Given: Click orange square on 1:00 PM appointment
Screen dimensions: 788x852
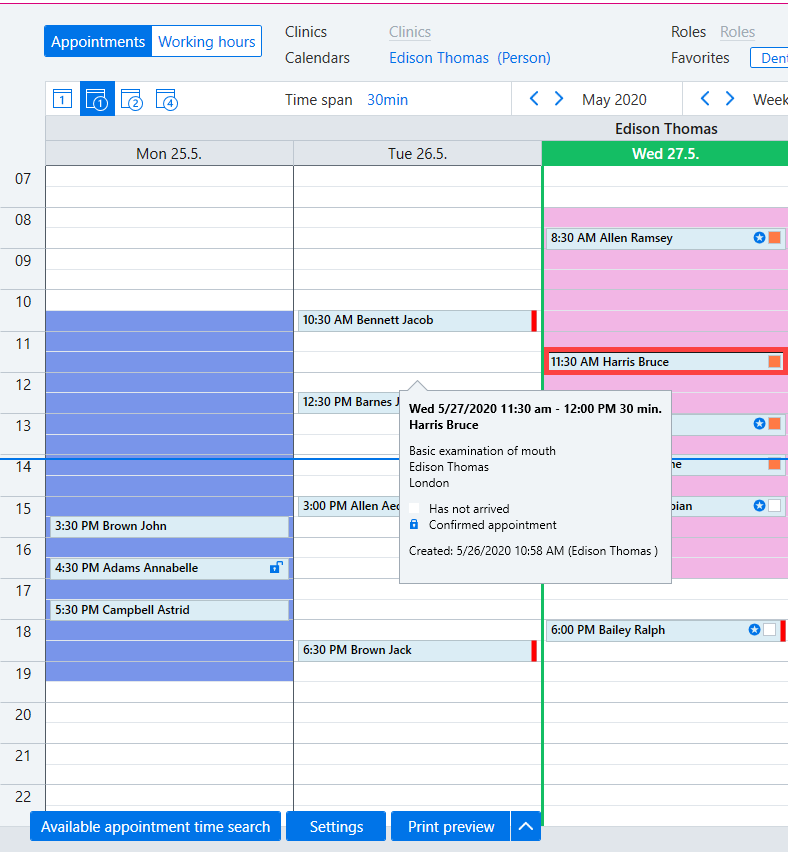Looking at the screenshot, I should [x=774, y=424].
